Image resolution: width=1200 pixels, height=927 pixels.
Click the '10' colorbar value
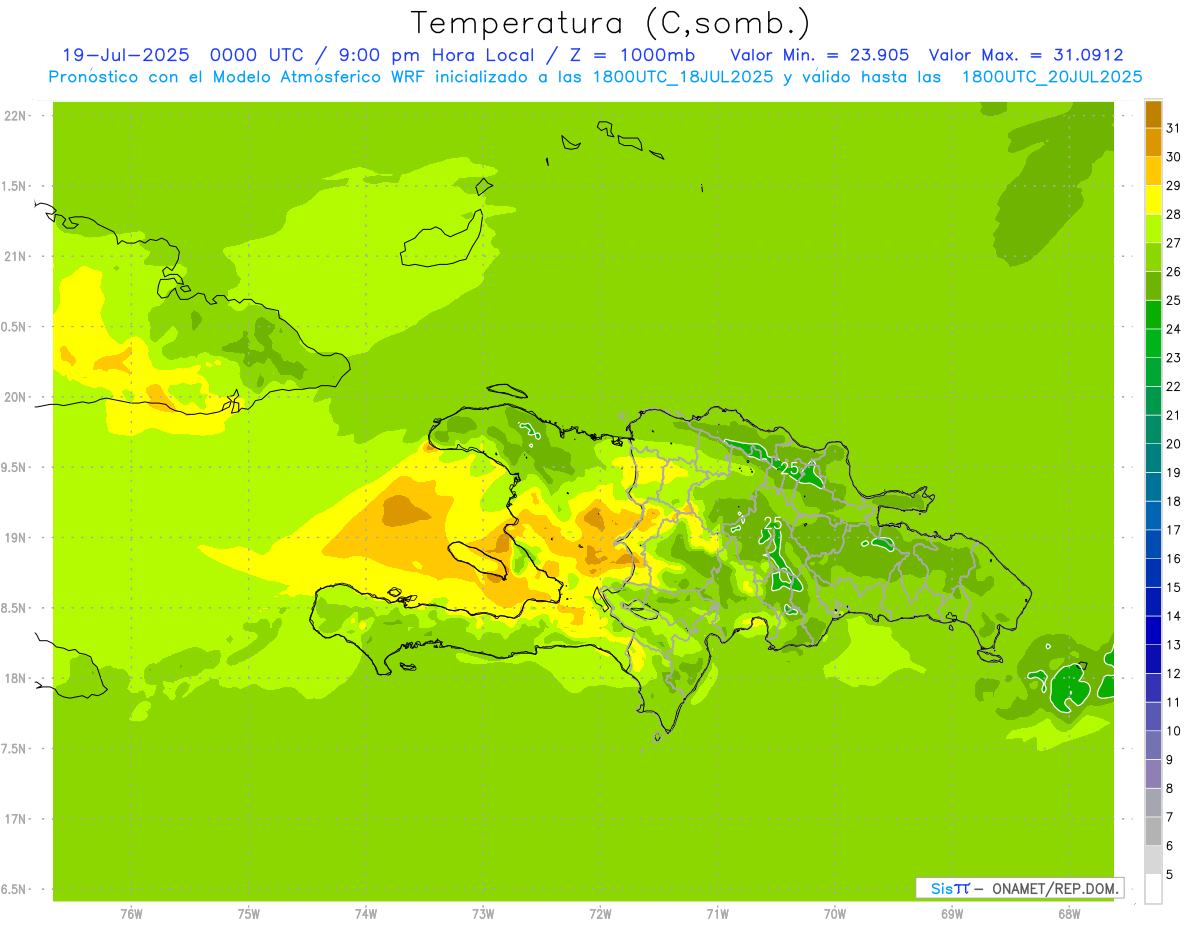point(1174,731)
